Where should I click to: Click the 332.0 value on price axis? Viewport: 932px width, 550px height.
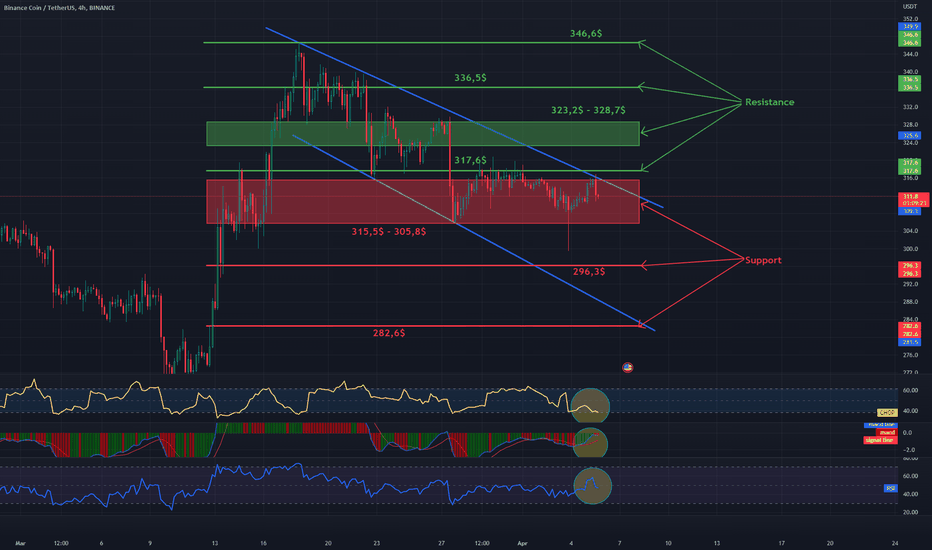(911, 107)
